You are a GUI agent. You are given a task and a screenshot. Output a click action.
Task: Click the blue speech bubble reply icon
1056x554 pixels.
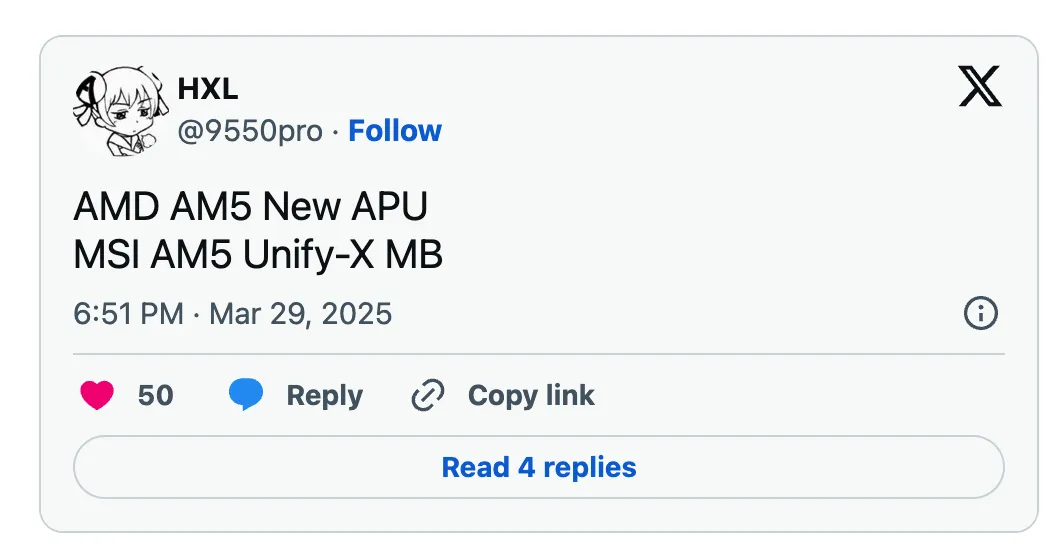pyautogui.click(x=246, y=396)
